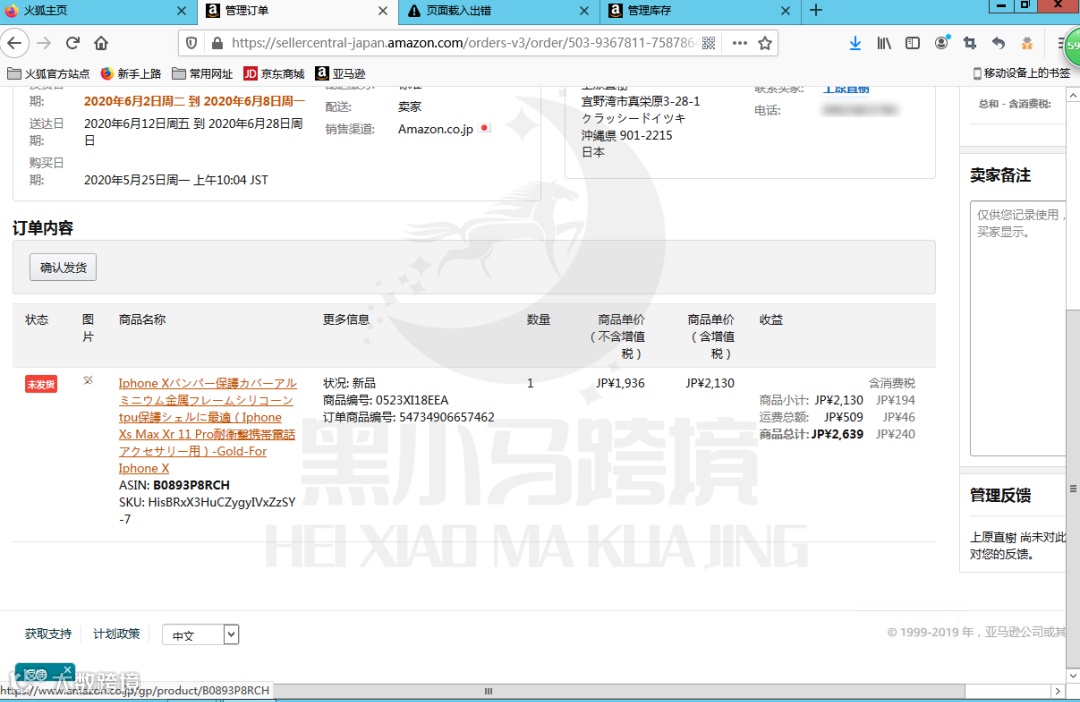Click the broken product image icon
1080x702 pixels.
coord(88,380)
